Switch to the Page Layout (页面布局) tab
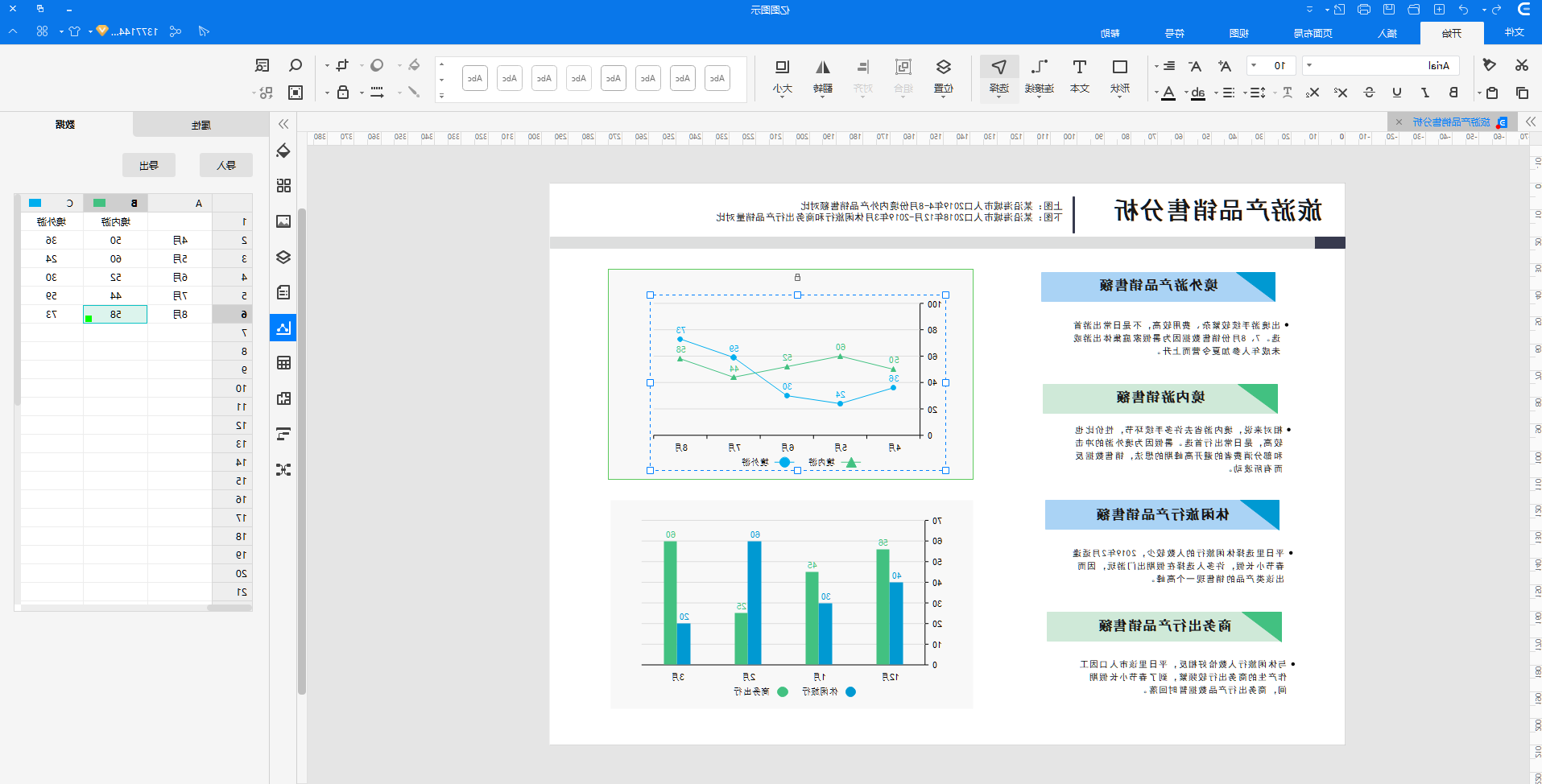Viewport: 1542px width, 784px height. [1313, 33]
